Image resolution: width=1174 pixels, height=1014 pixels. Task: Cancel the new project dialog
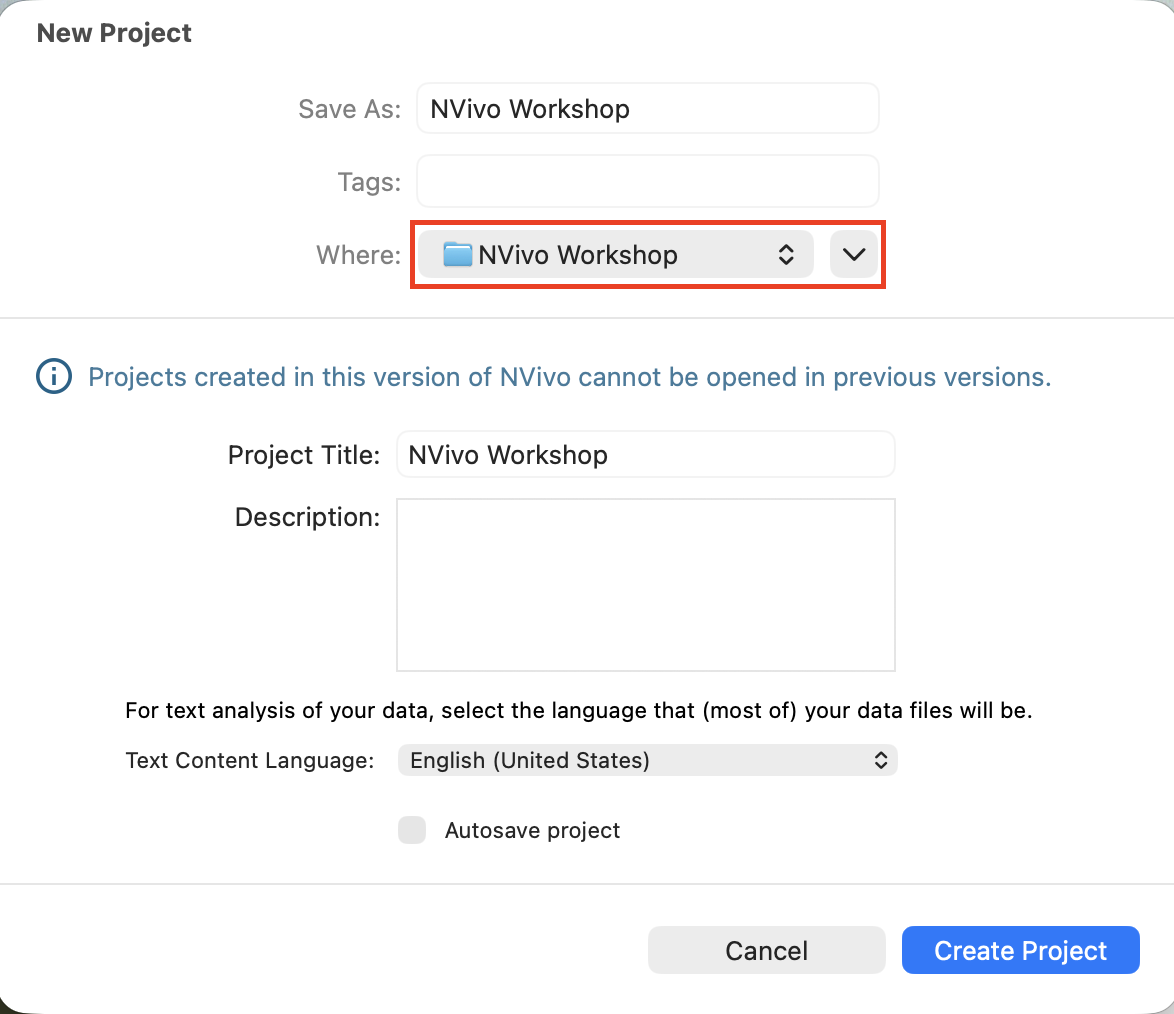click(x=767, y=950)
